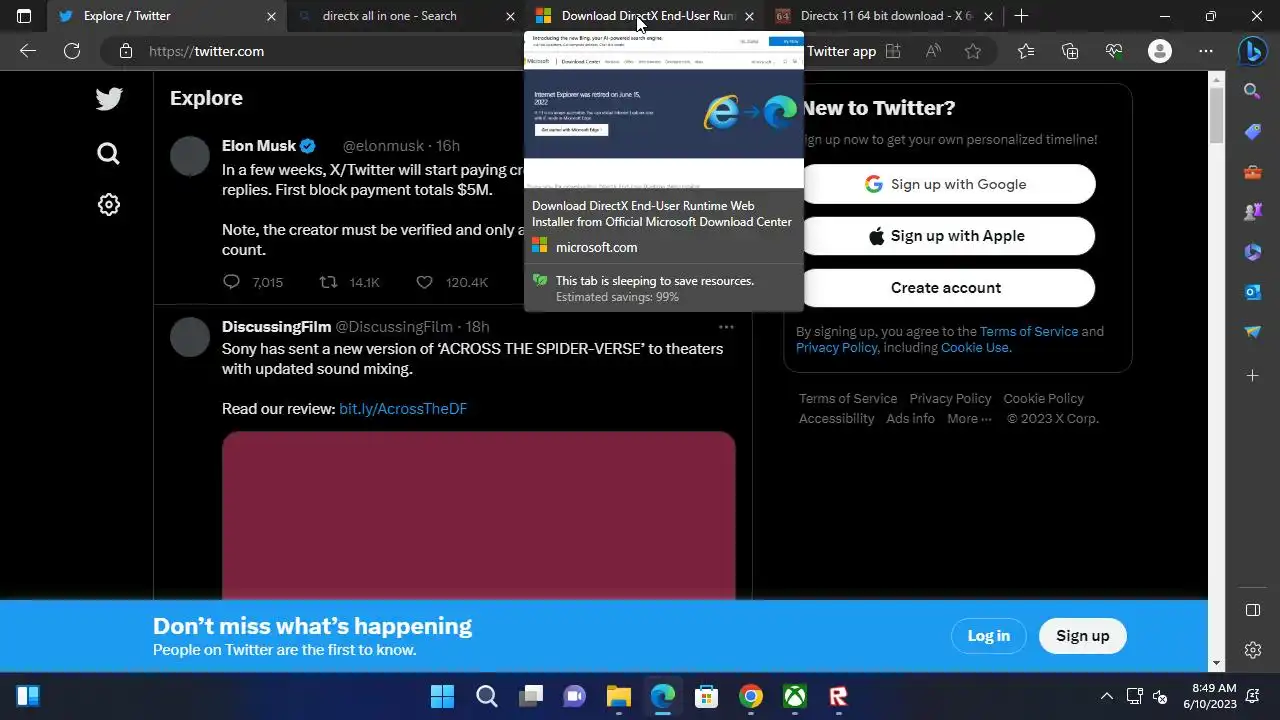Open the Privacy Policy link in signup text

click(x=836, y=348)
